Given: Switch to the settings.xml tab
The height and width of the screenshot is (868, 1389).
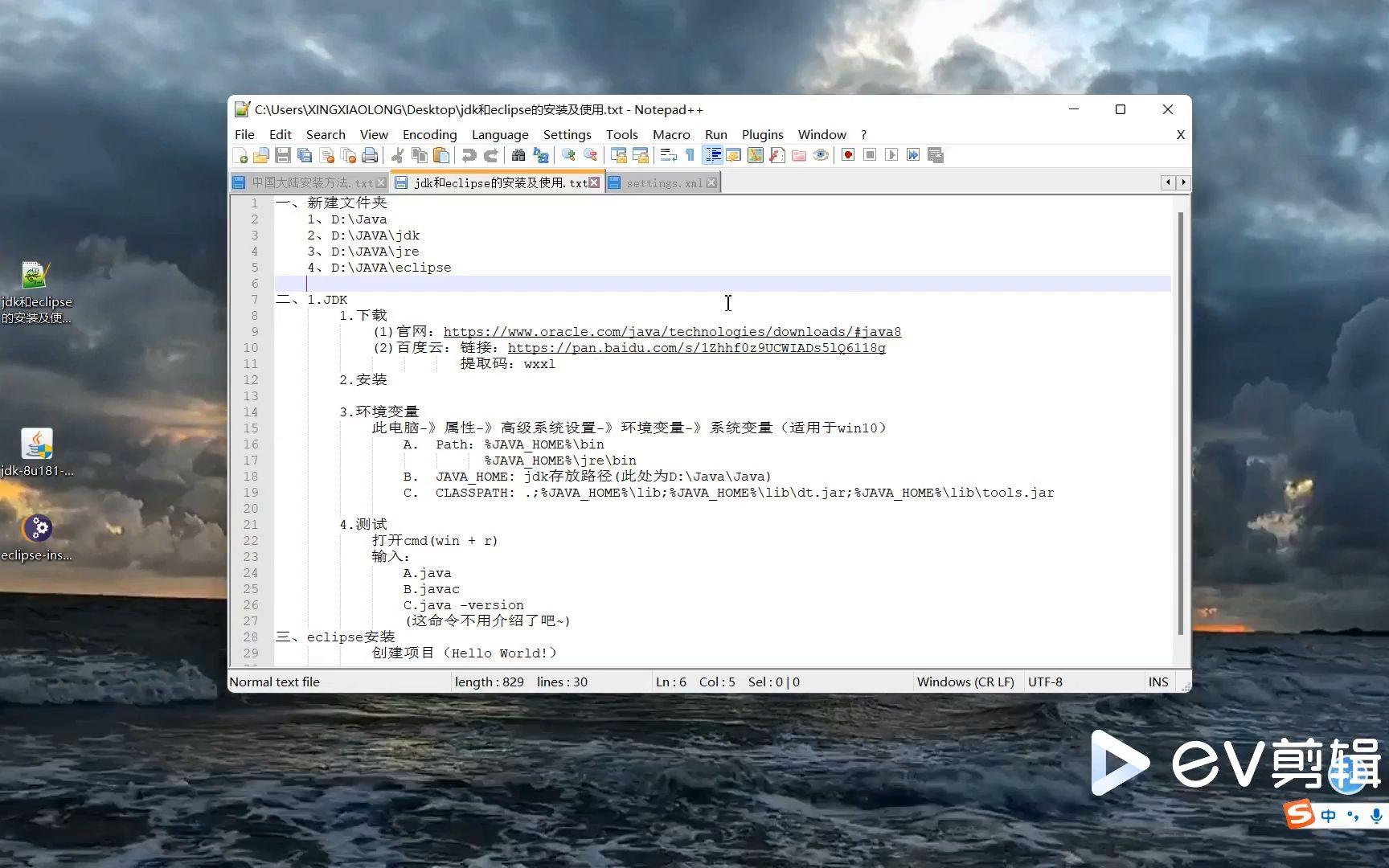Looking at the screenshot, I should (x=664, y=183).
